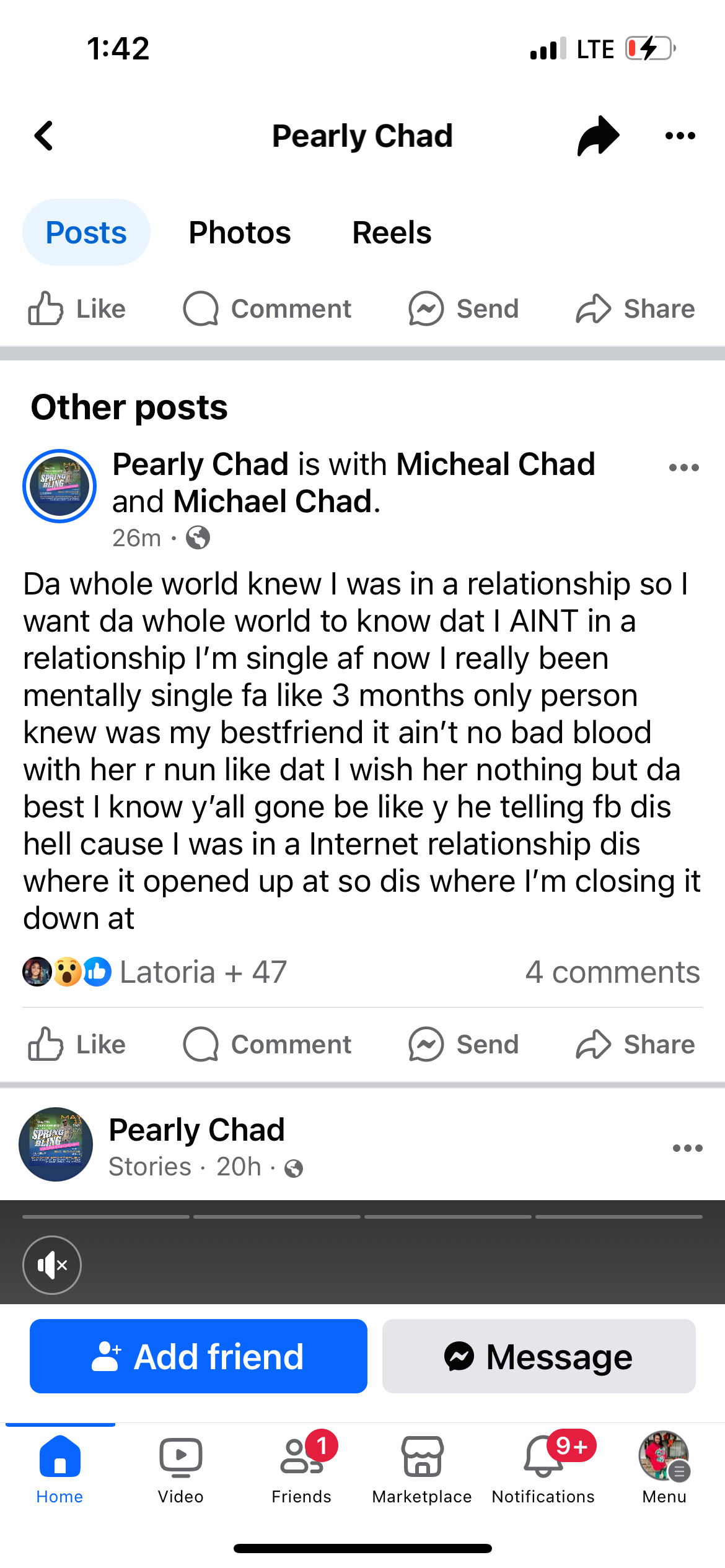Image resolution: width=725 pixels, height=1568 pixels.
Task: Tap the back arrow chevron
Action: tap(45, 136)
